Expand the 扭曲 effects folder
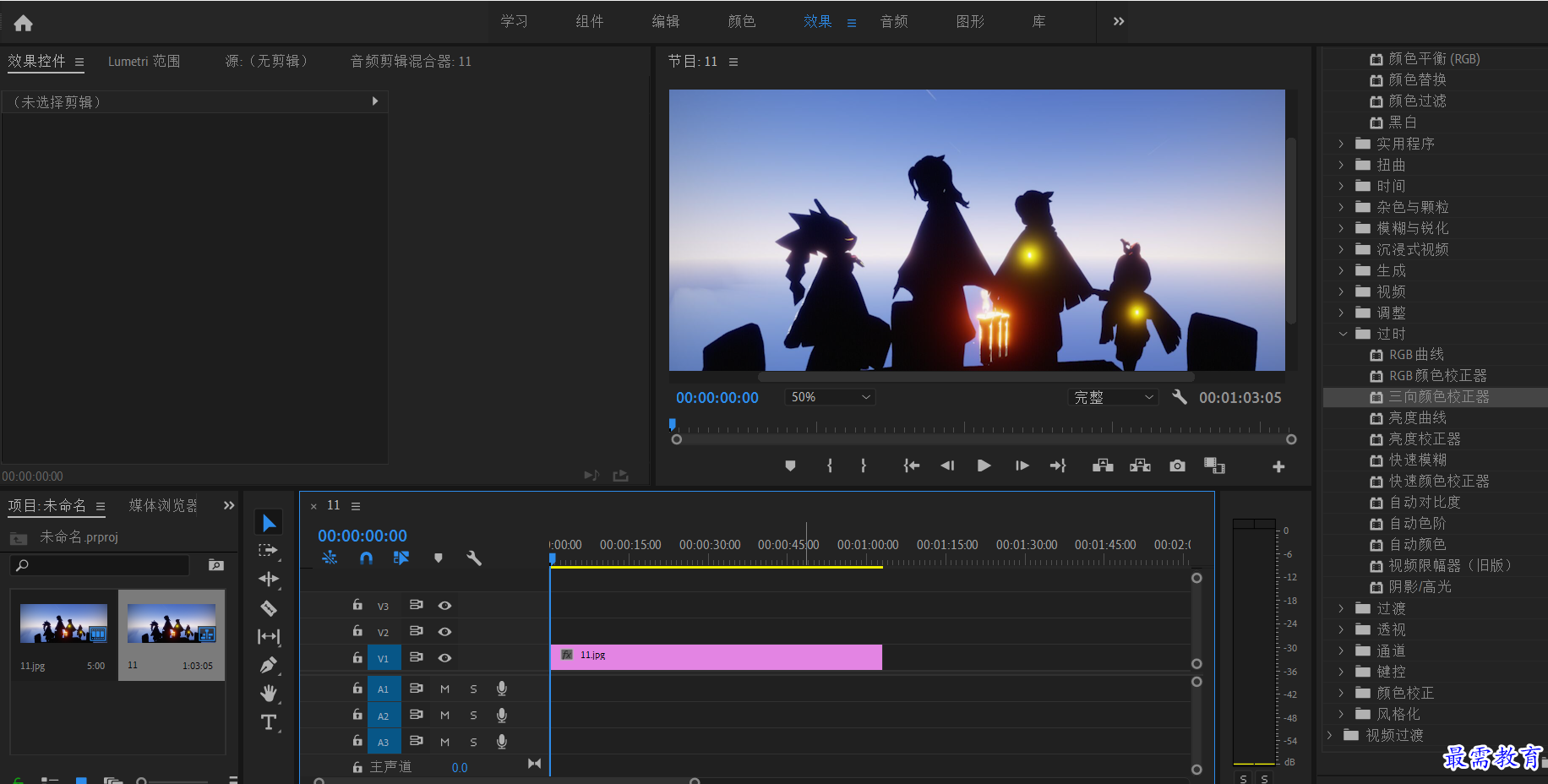1548x784 pixels. pos(1341,165)
